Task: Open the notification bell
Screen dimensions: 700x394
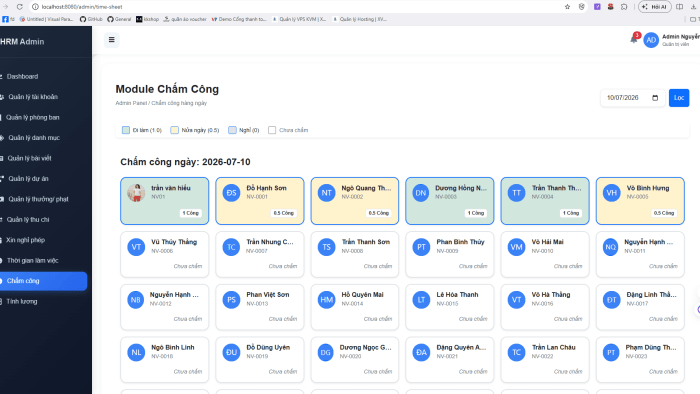Action: 634,39
